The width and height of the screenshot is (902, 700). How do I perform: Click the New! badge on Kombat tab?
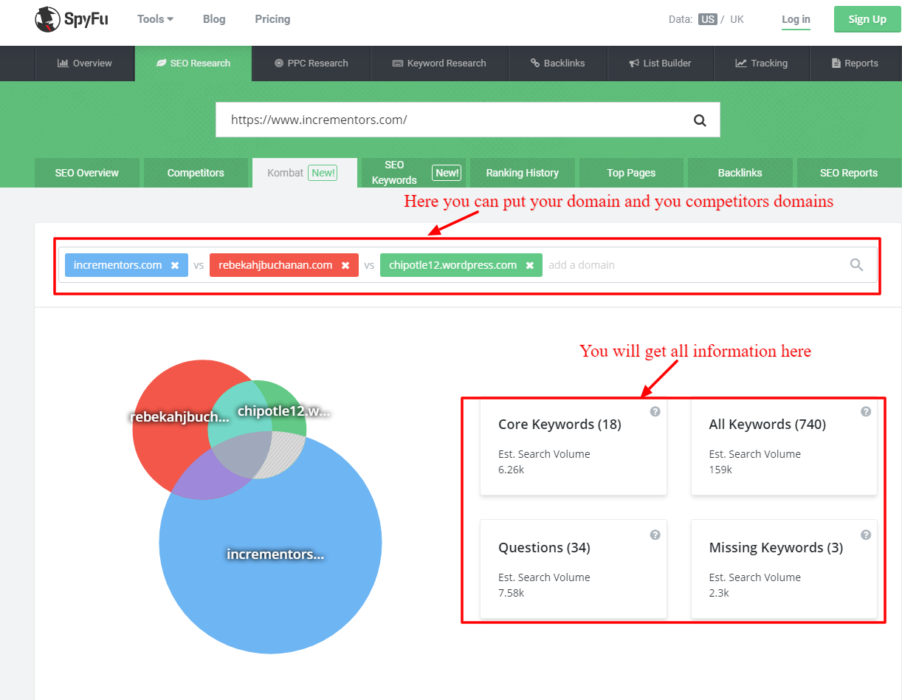point(323,173)
